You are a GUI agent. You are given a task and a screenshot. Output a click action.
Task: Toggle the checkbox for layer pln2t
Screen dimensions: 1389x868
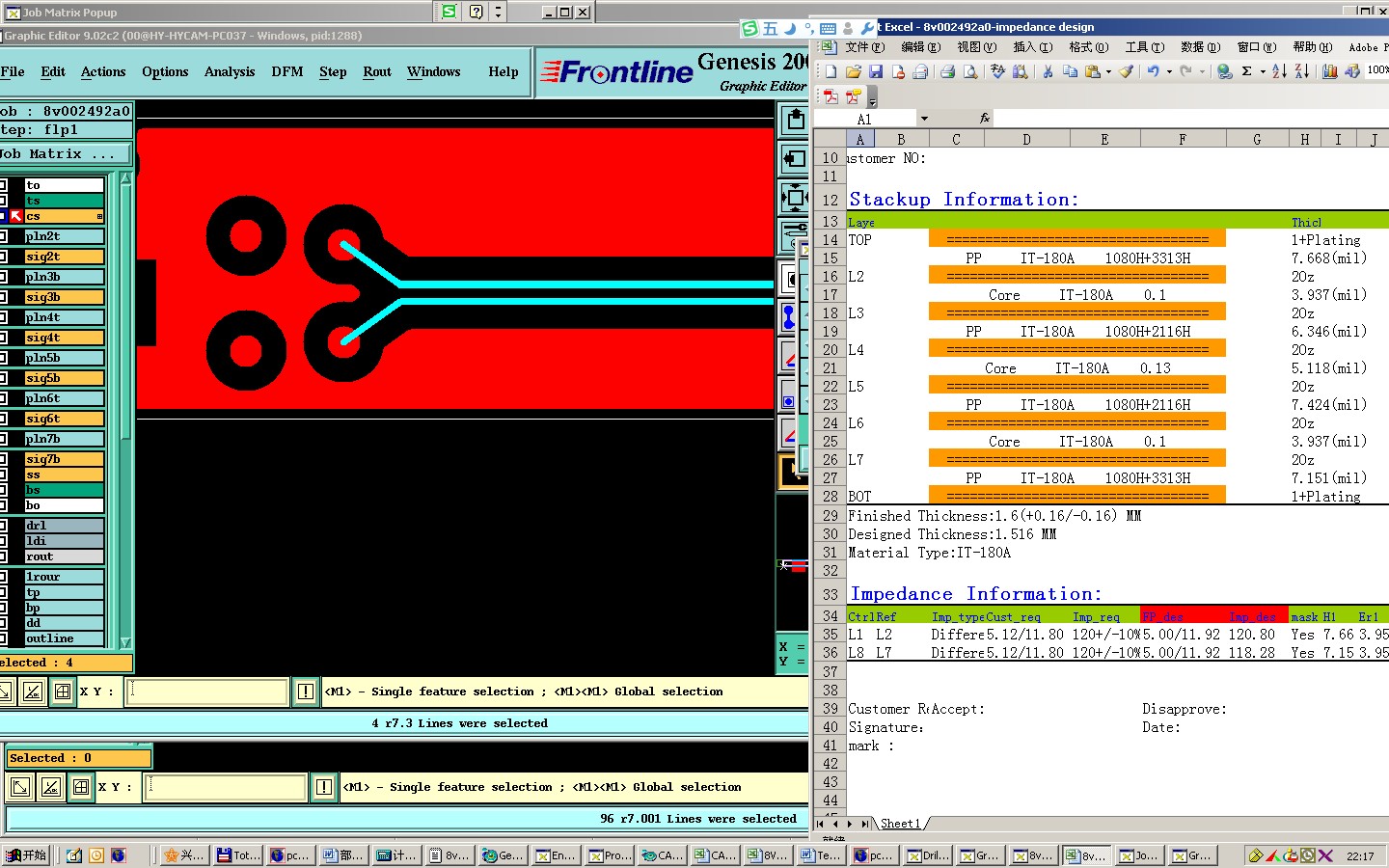[x=4, y=236]
